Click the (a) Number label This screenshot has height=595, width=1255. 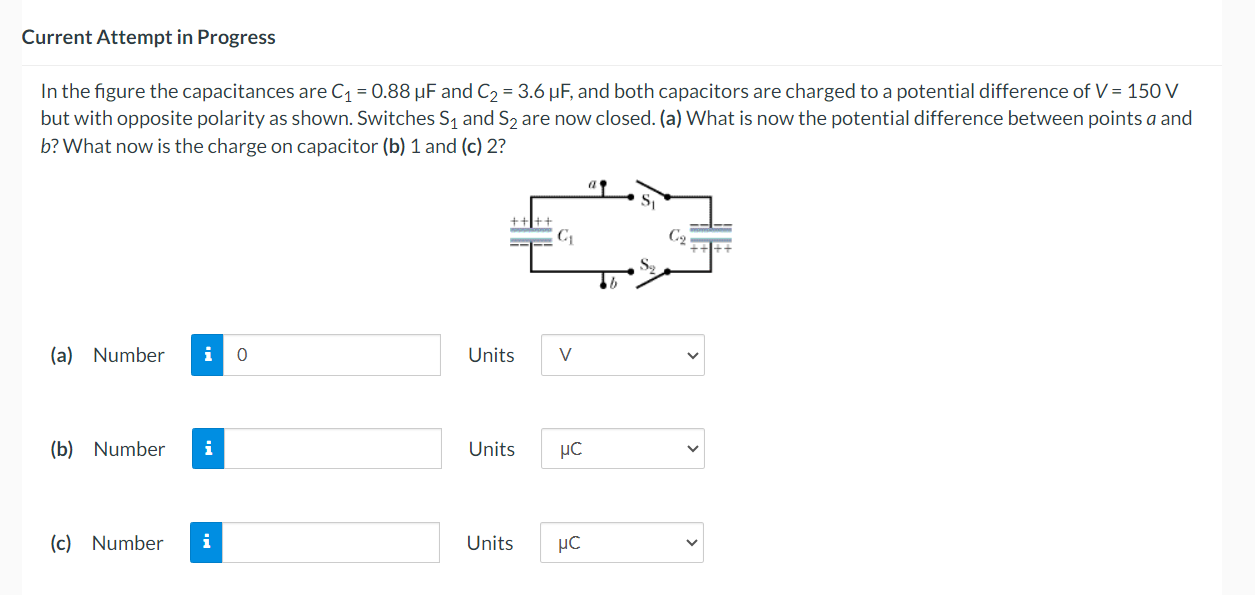point(107,355)
